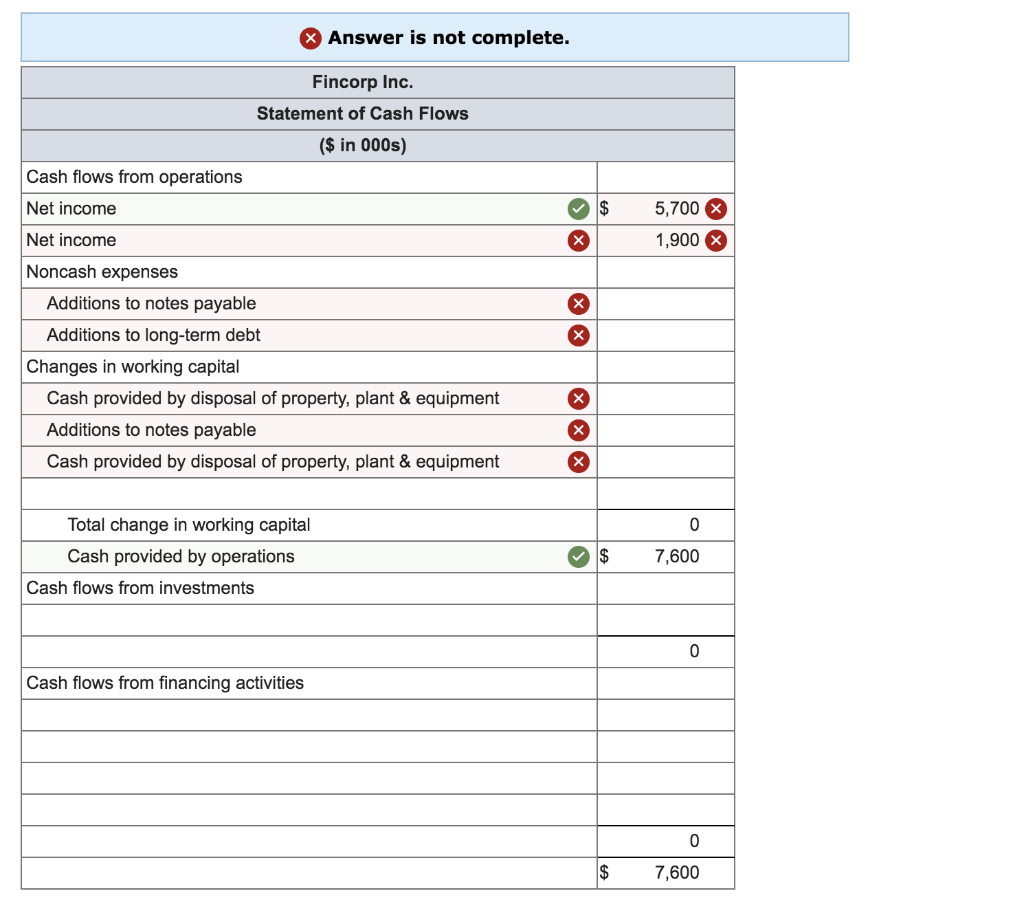The width and height of the screenshot is (1024, 913).
Task: Open the 'Additions to long-term debt' dropdown cell
Action: coord(300,335)
